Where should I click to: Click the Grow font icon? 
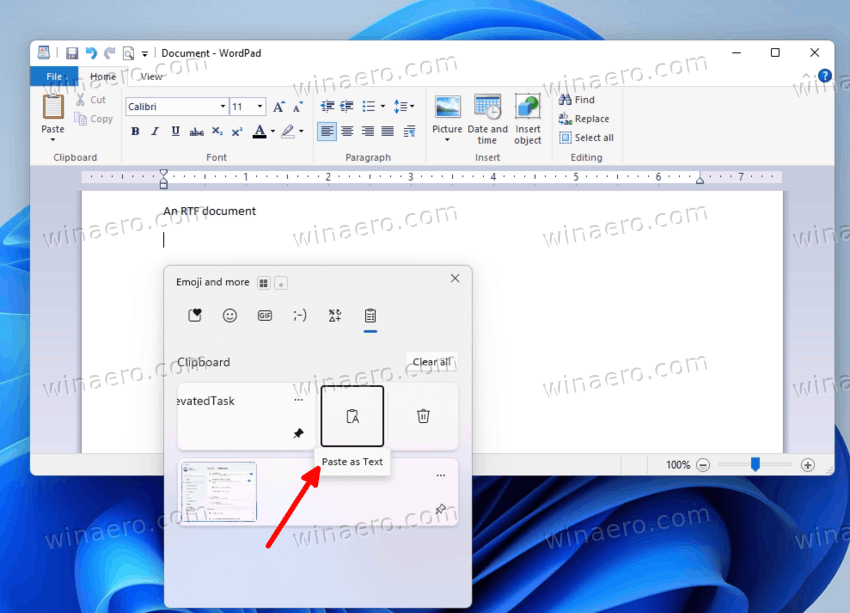pos(279,107)
